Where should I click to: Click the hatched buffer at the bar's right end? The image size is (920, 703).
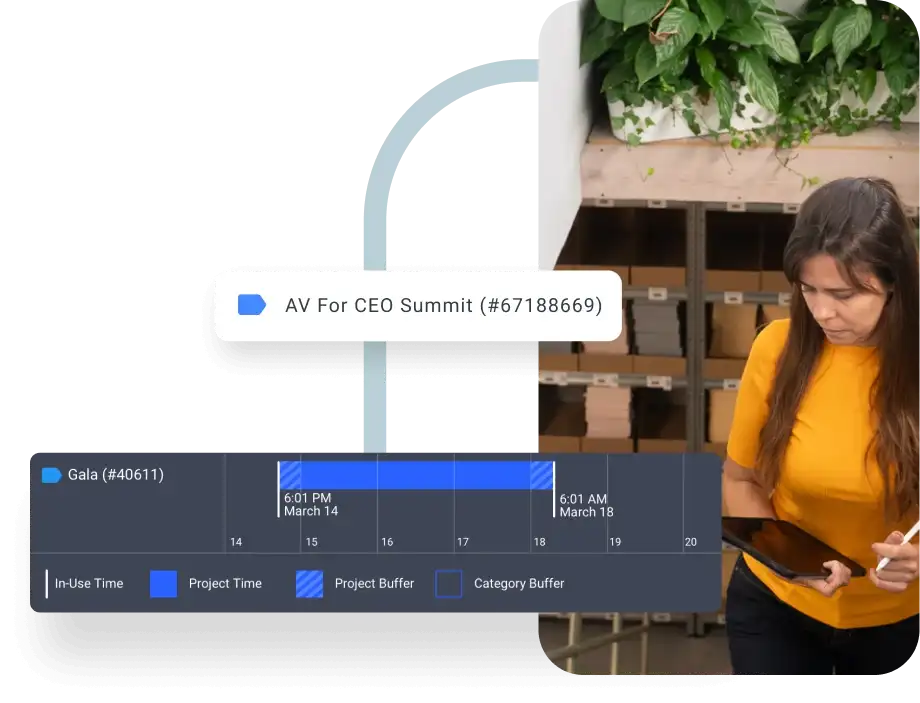(x=541, y=475)
